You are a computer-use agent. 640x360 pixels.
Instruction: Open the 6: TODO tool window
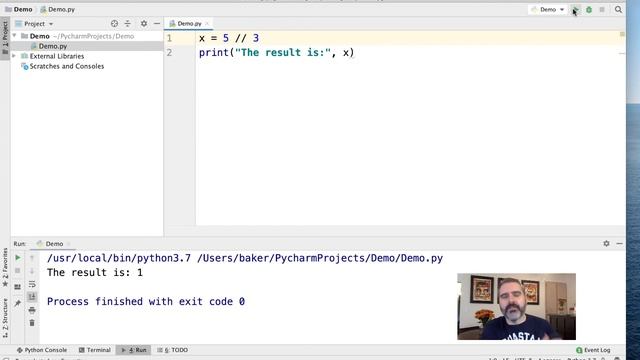point(173,350)
